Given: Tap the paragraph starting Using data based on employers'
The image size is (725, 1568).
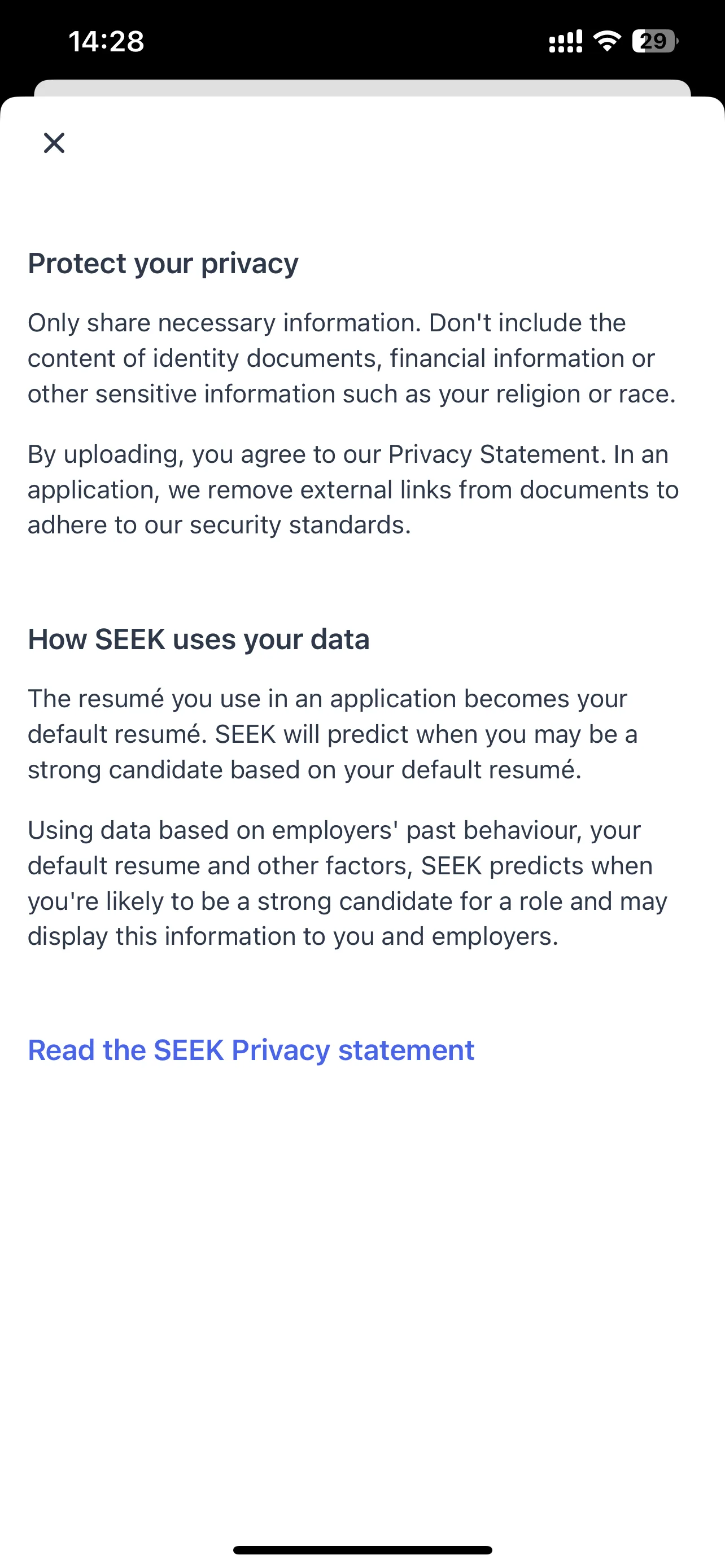Looking at the screenshot, I should click(x=348, y=883).
